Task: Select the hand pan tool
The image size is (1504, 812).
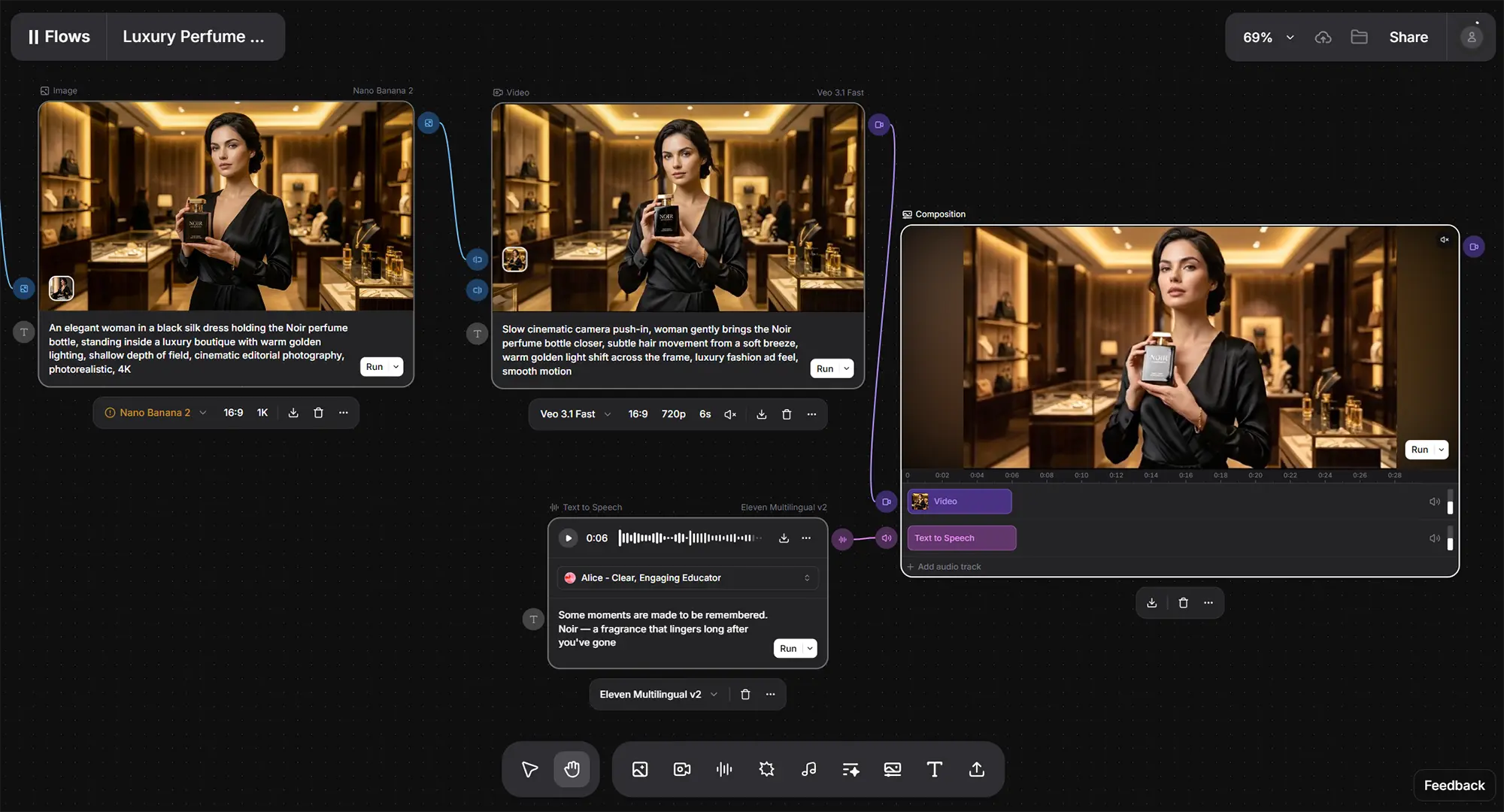Action: (572, 769)
